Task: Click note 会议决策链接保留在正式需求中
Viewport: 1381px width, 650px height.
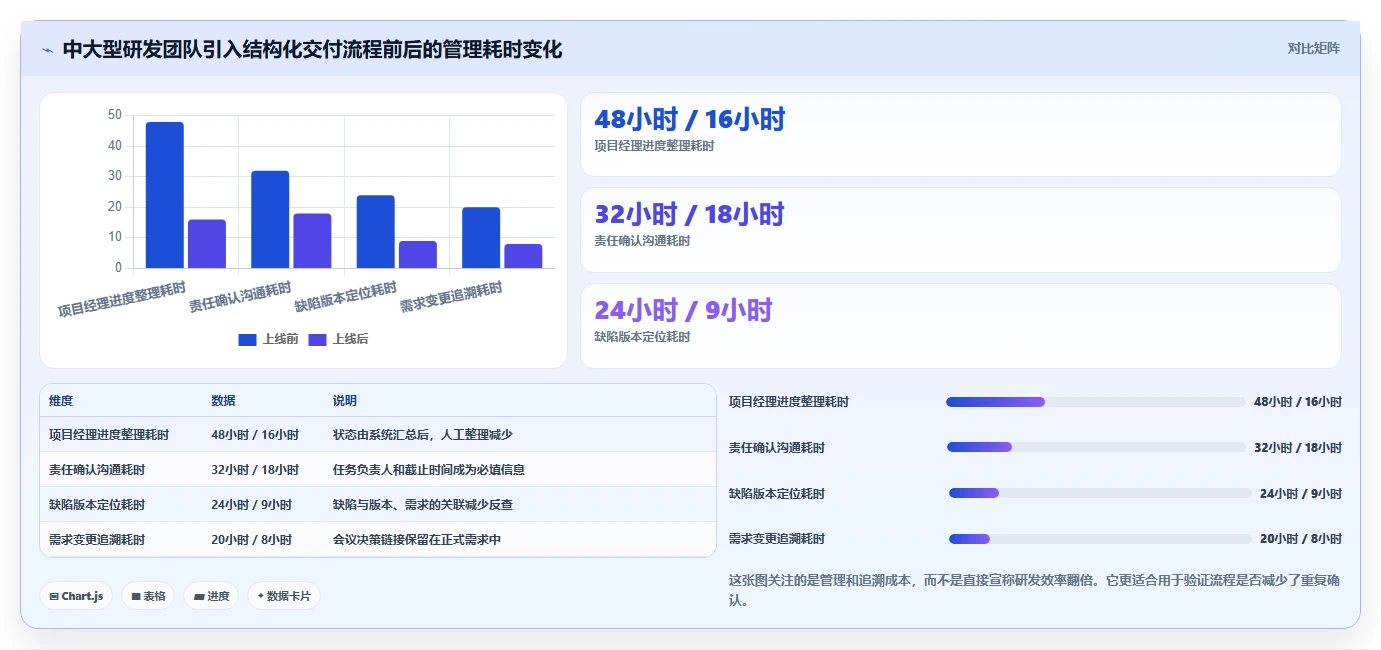Action: coord(417,540)
